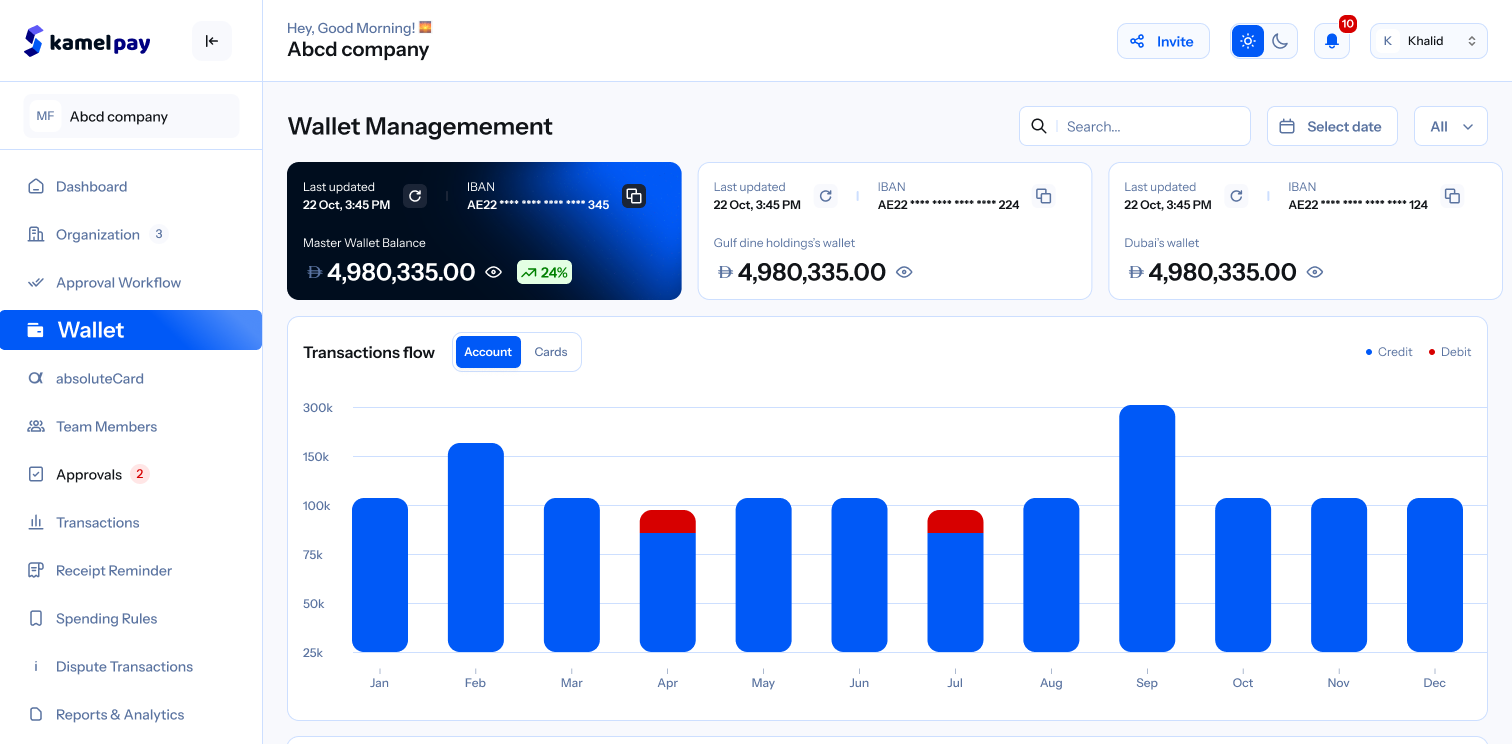Open the notifications bell
Image resolution: width=1512 pixels, height=744 pixels.
coord(1331,41)
